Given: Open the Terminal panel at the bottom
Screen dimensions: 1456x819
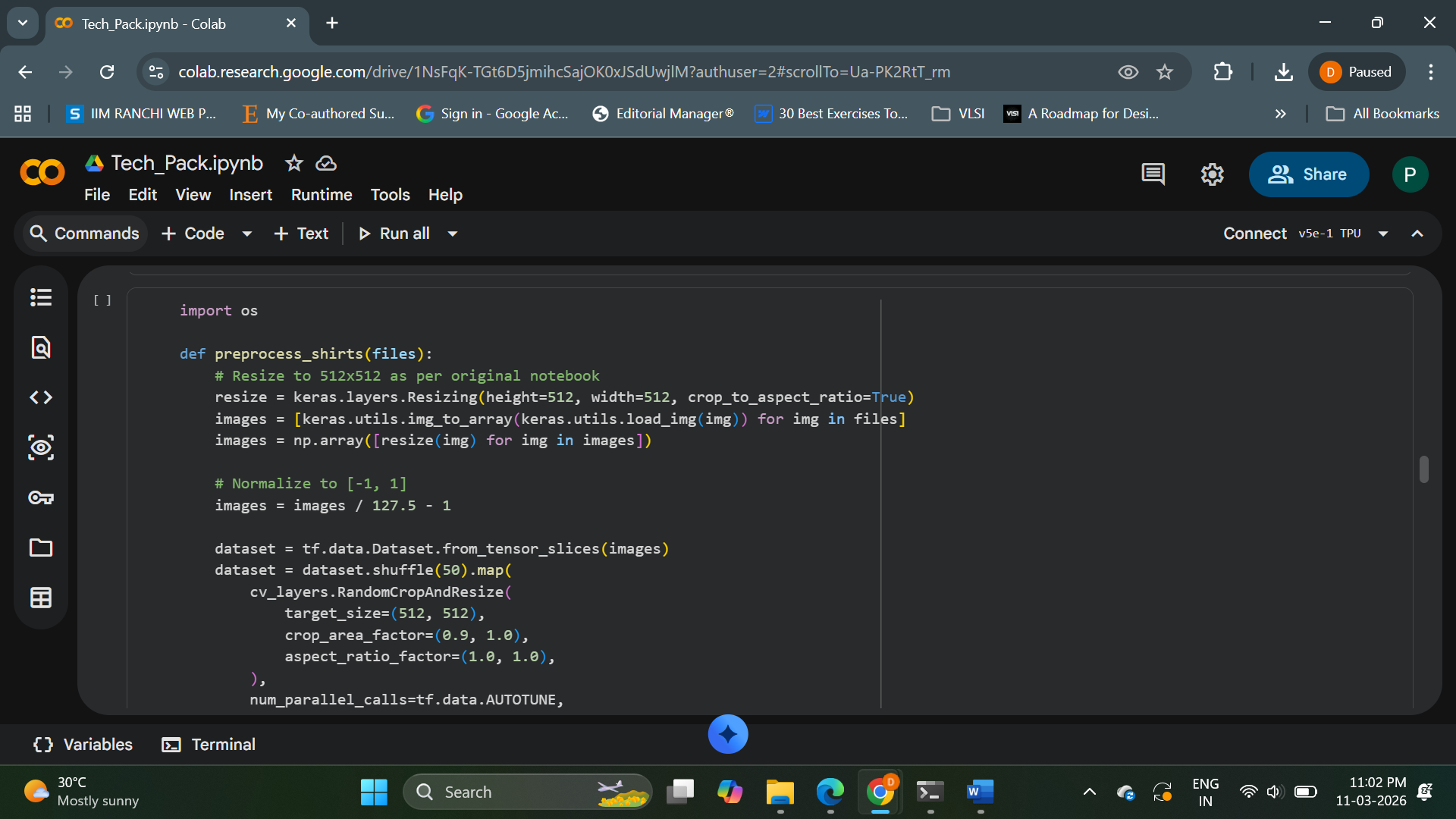Looking at the screenshot, I should click(x=209, y=745).
